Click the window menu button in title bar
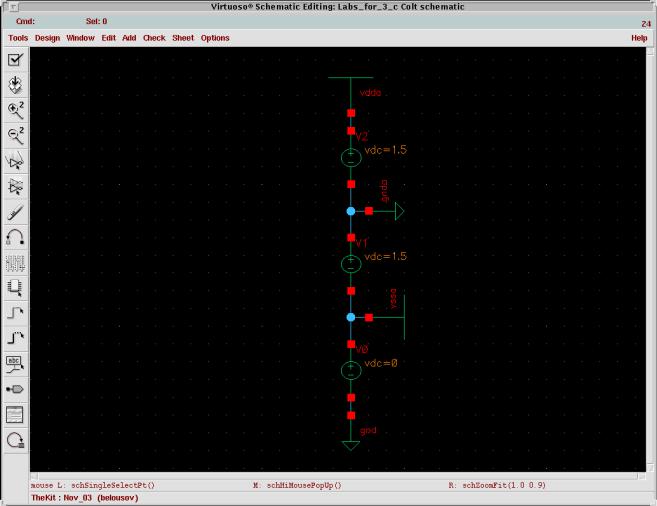The width and height of the screenshot is (657, 506). [13, 7]
